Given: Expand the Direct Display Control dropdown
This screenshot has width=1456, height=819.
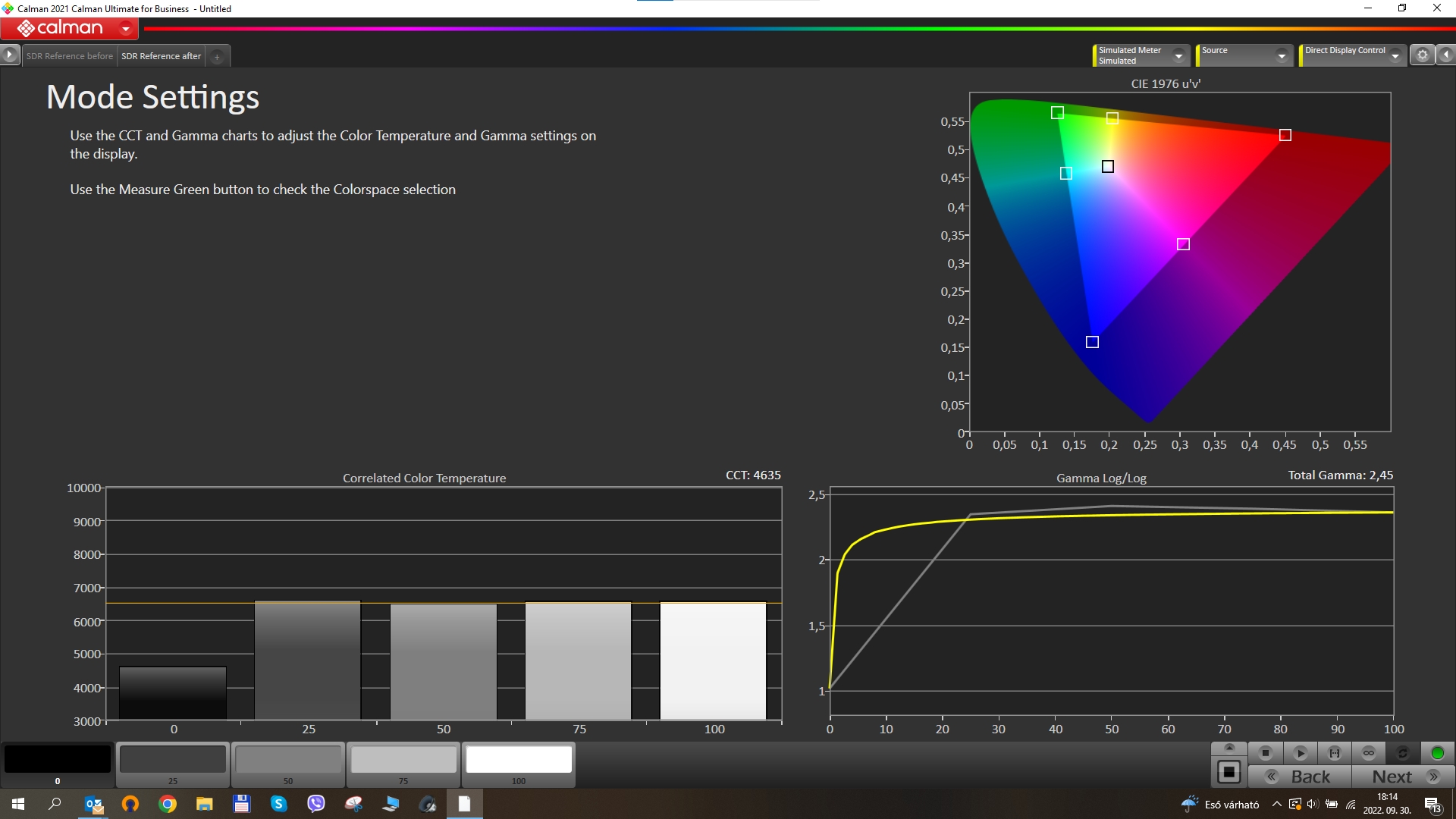Looking at the screenshot, I should (1395, 55).
